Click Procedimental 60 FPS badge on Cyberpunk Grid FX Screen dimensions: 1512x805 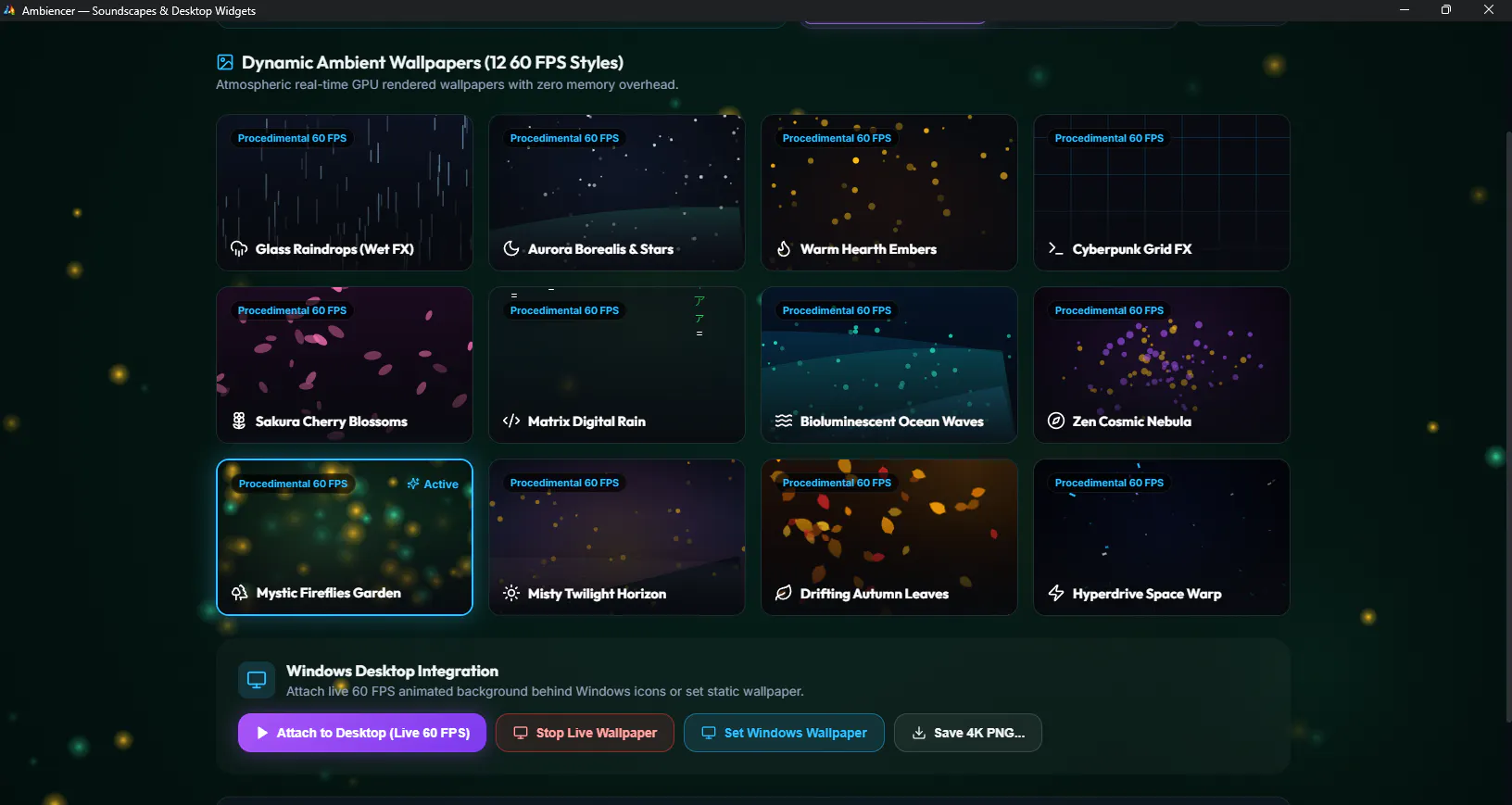tap(1109, 138)
